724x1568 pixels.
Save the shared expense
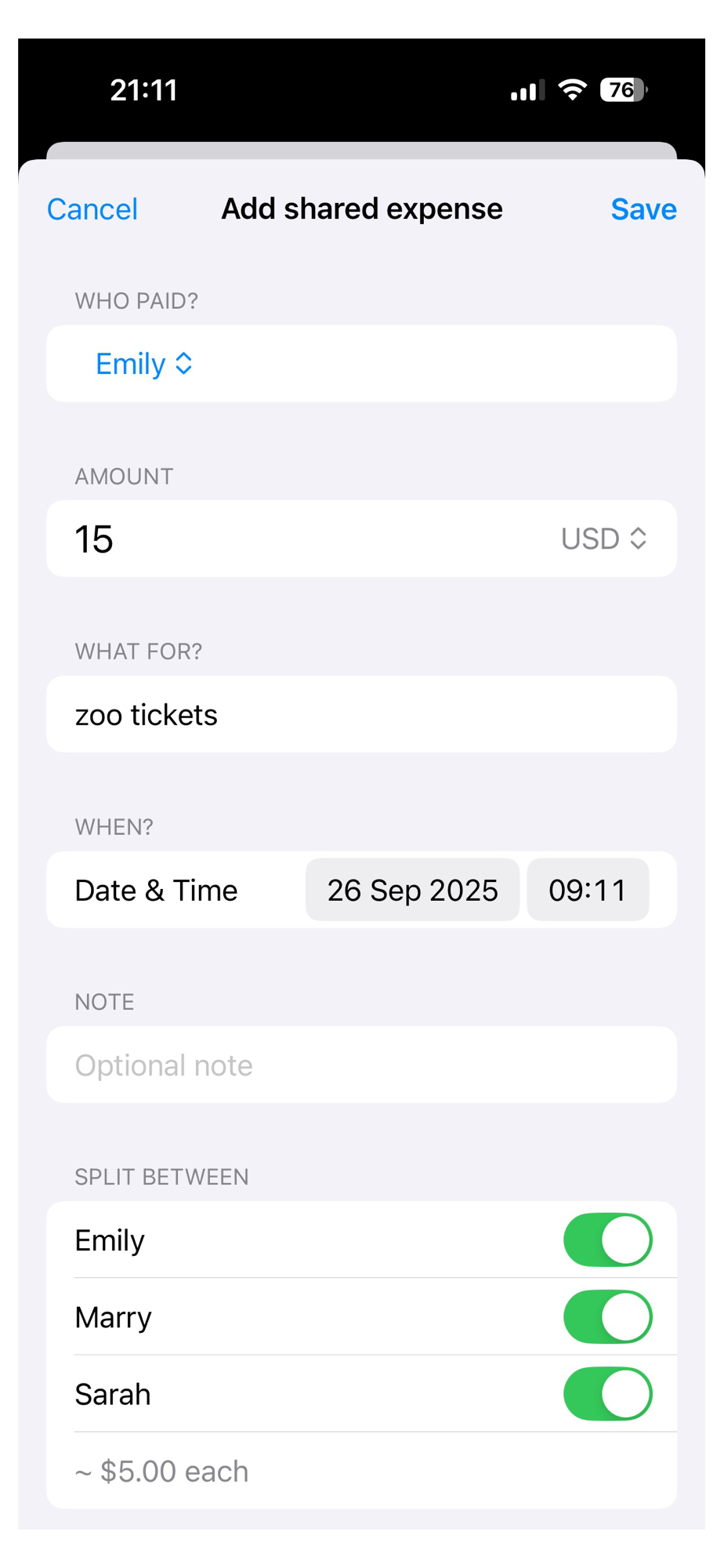643,209
